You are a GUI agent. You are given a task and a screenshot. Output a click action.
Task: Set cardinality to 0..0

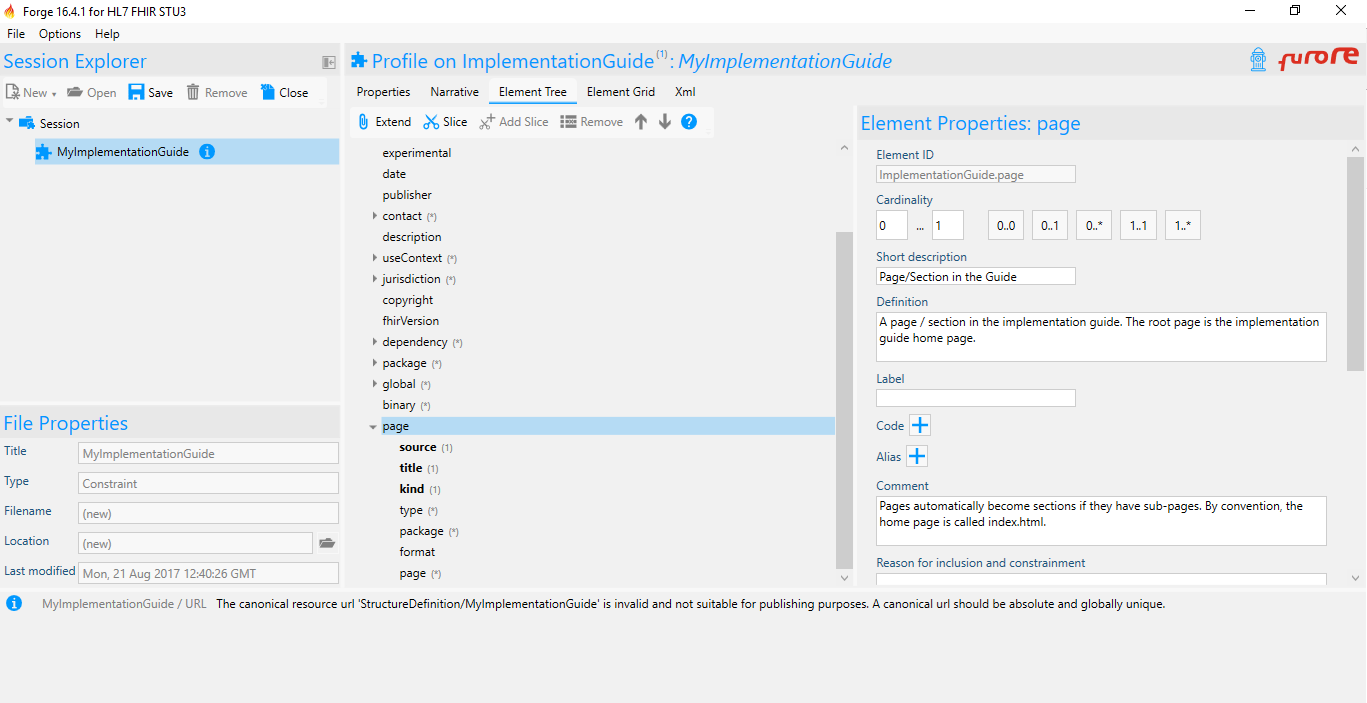[1006, 225]
